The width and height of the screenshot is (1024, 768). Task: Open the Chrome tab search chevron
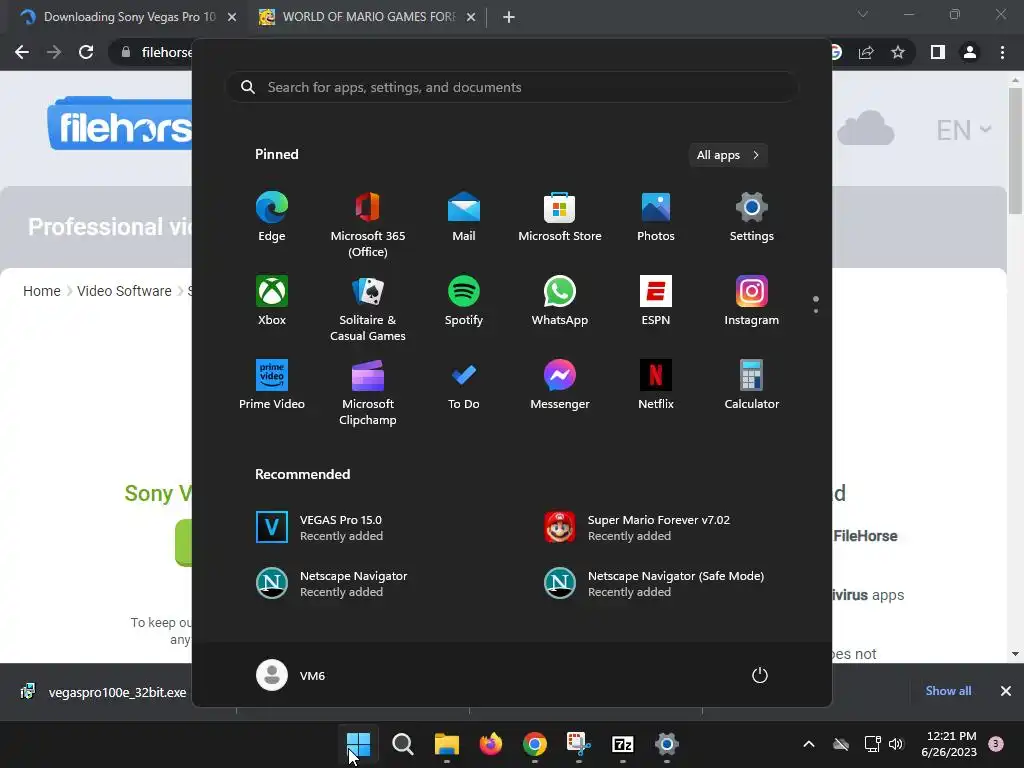863,14
